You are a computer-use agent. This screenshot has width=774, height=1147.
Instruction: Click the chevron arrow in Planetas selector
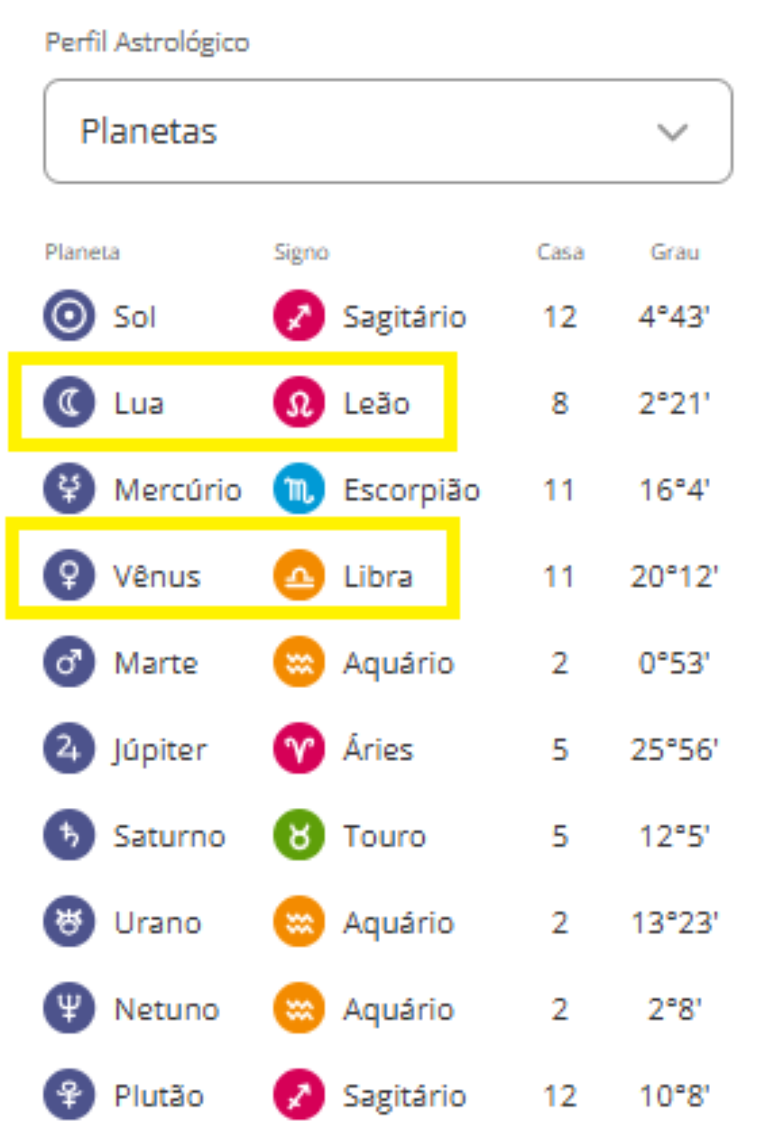tap(673, 132)
